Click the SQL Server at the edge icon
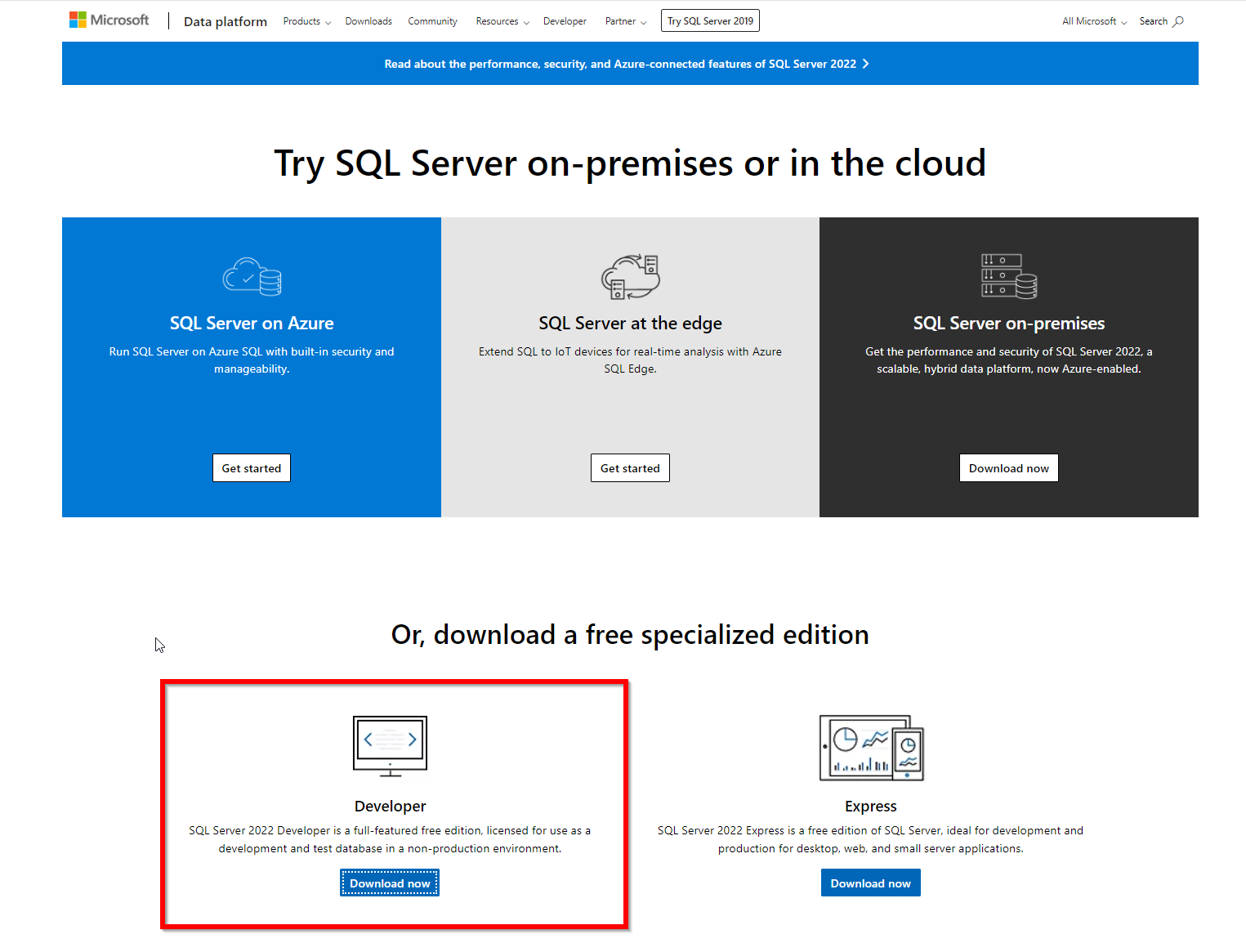Viewport: 1246px width, 952px height. 630,277
